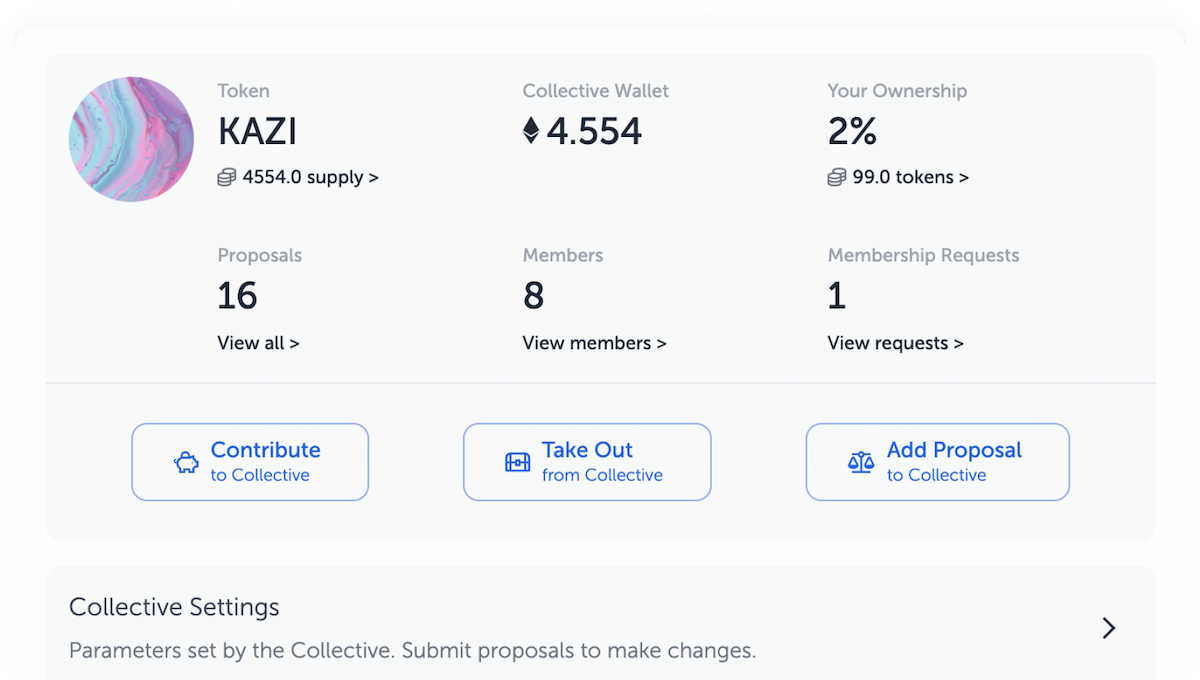Expand Collective Settings with the right chevron
This screenshot has height=680, width=1200.
click(x=1107, y=628)
